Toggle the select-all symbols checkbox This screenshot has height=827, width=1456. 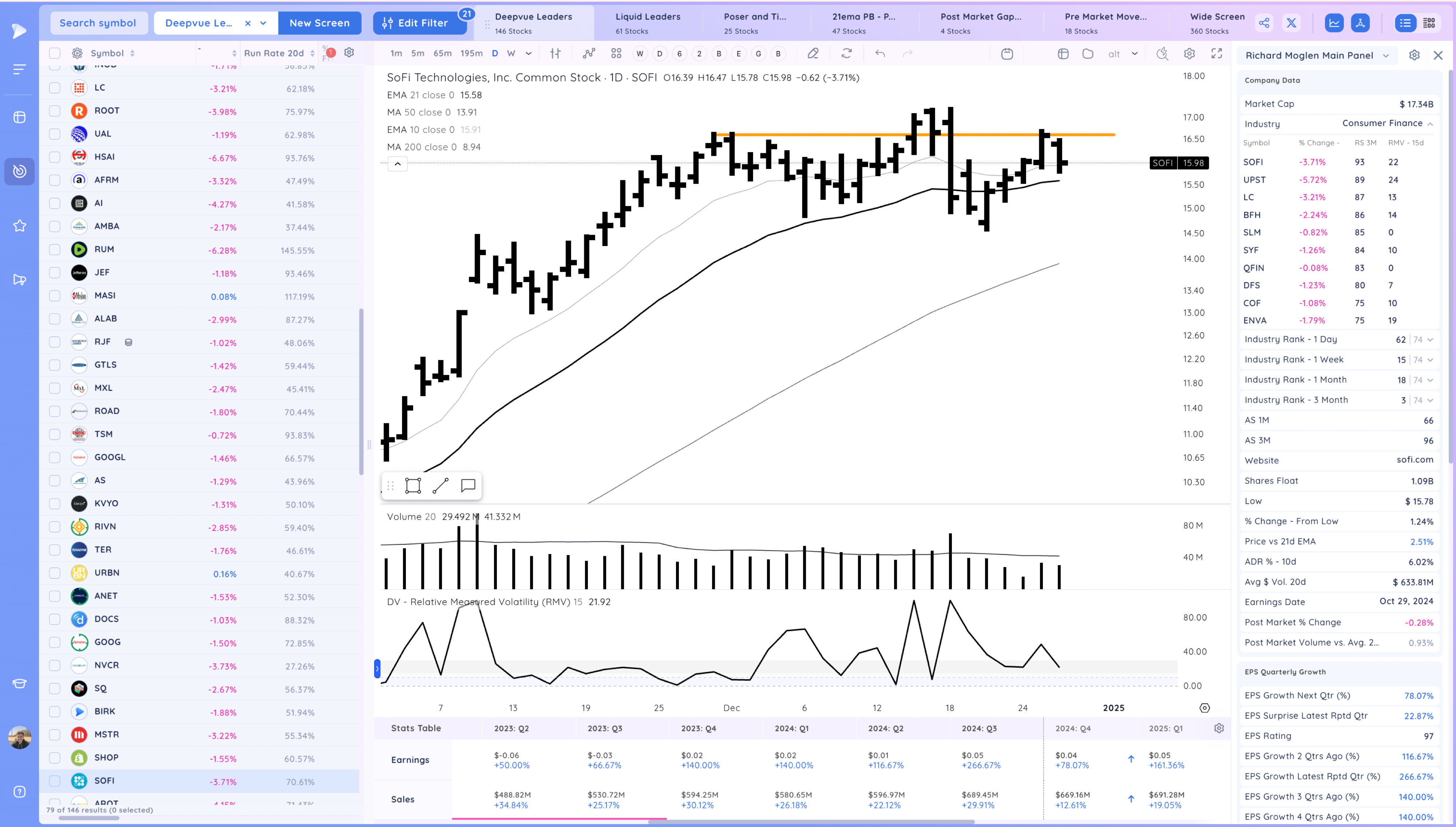tap(55, 54)
